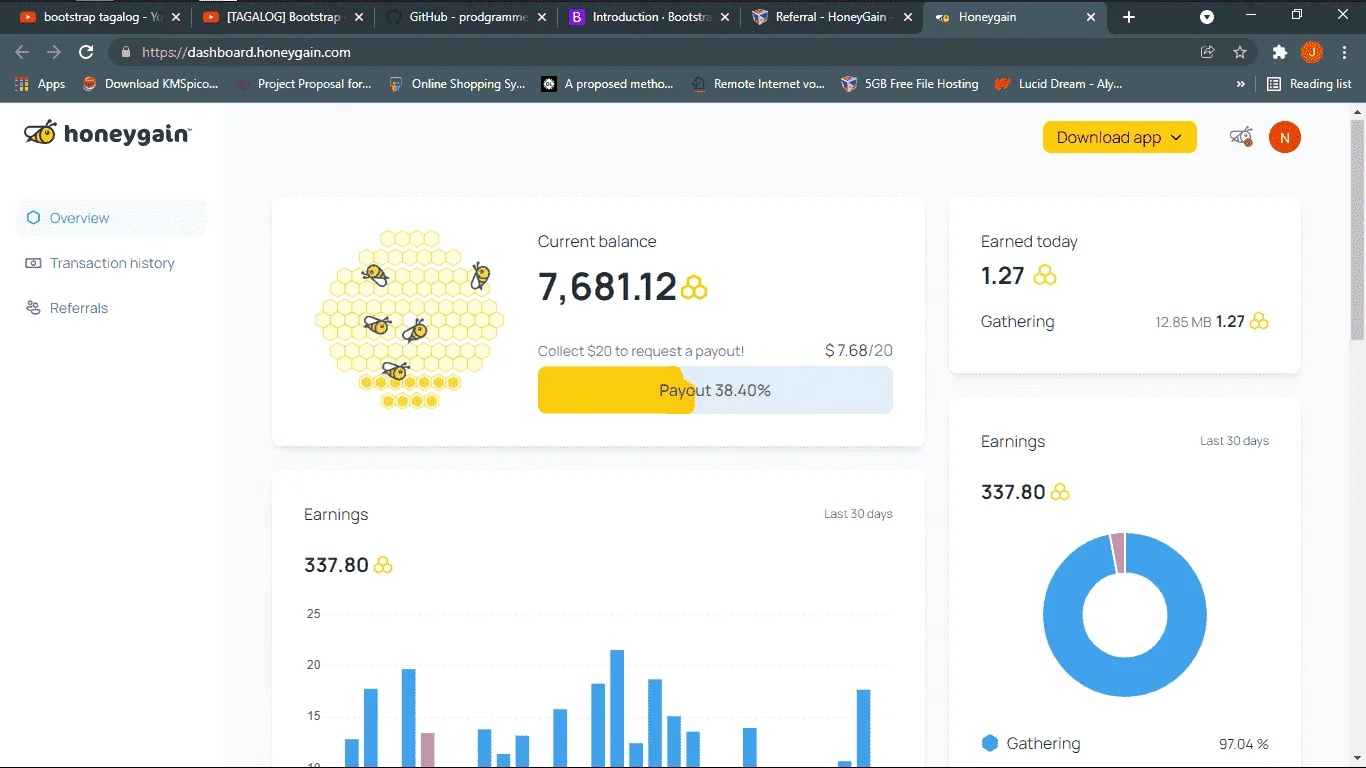1366x768 pixels.
Task: Open the Apps bookmark shortcut
Action: (41, 84)
